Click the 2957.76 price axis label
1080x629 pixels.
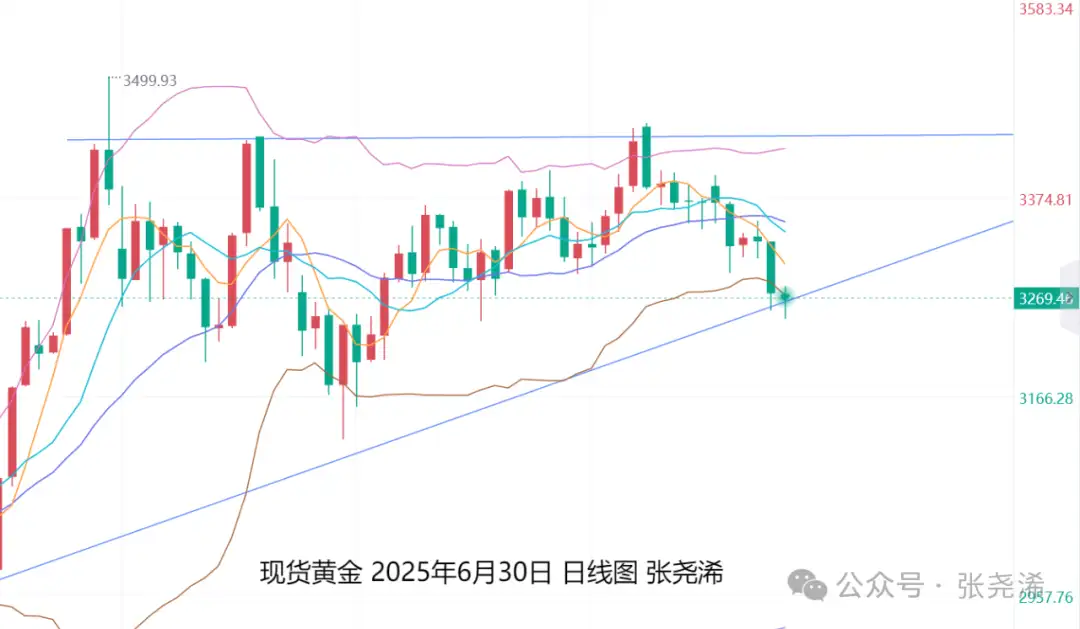click(x=1046, y=597)
